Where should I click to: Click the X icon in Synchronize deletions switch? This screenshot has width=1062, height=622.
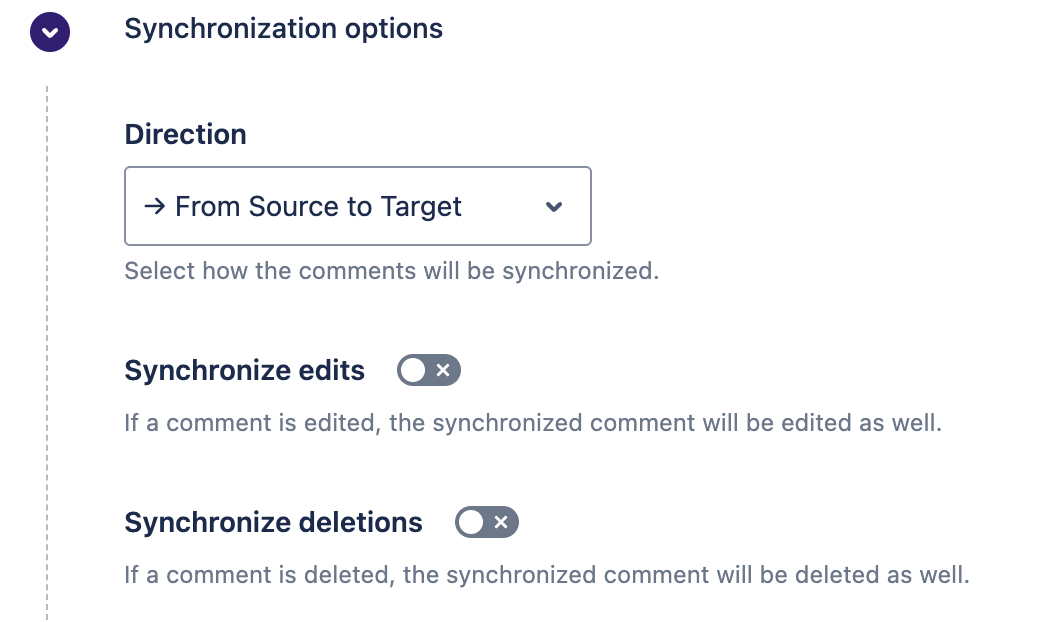point(501,522)
